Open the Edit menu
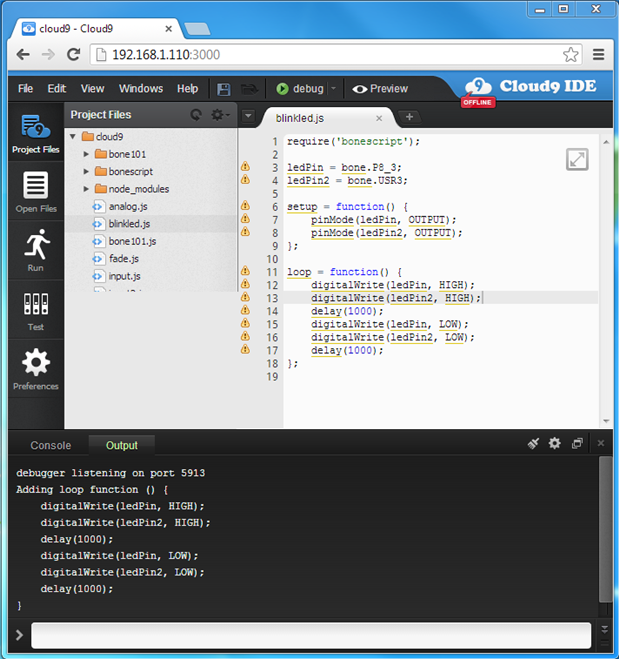This screenshot has width=619, height=659. 57,89
